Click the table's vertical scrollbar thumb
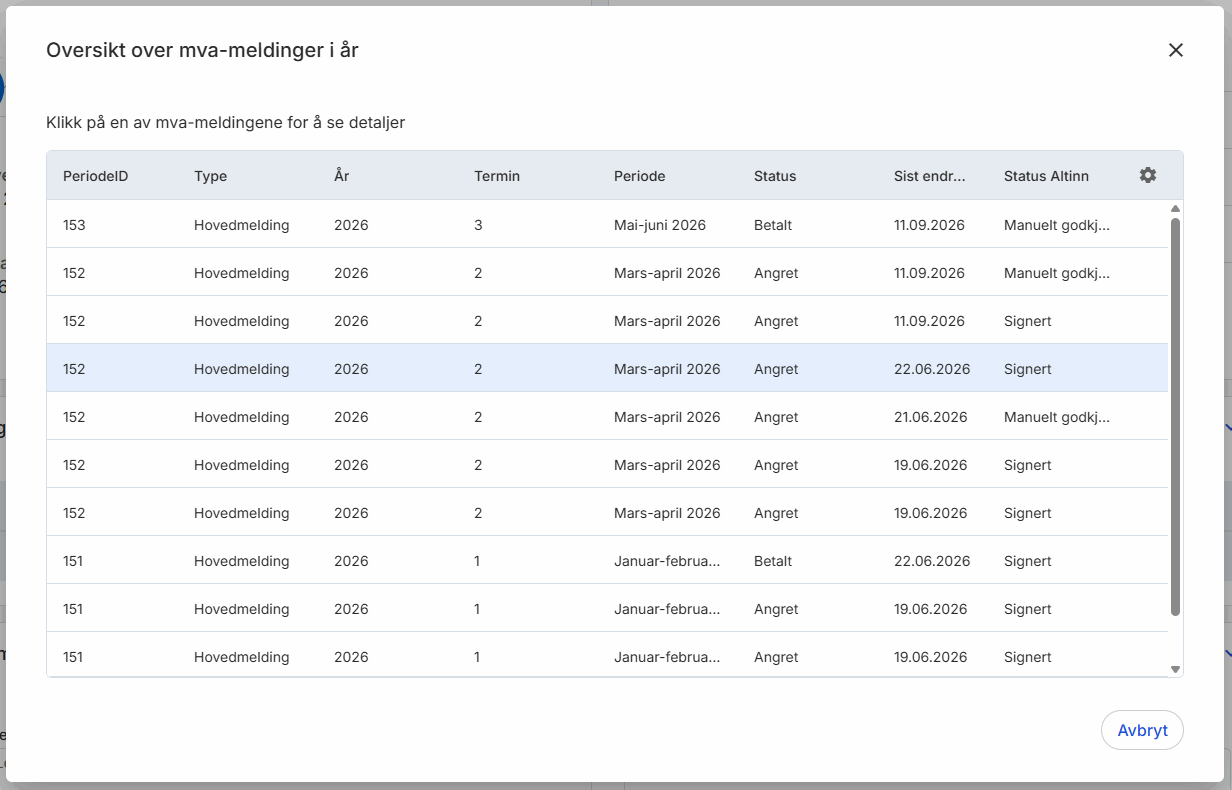 click(x=1176, y=416)
